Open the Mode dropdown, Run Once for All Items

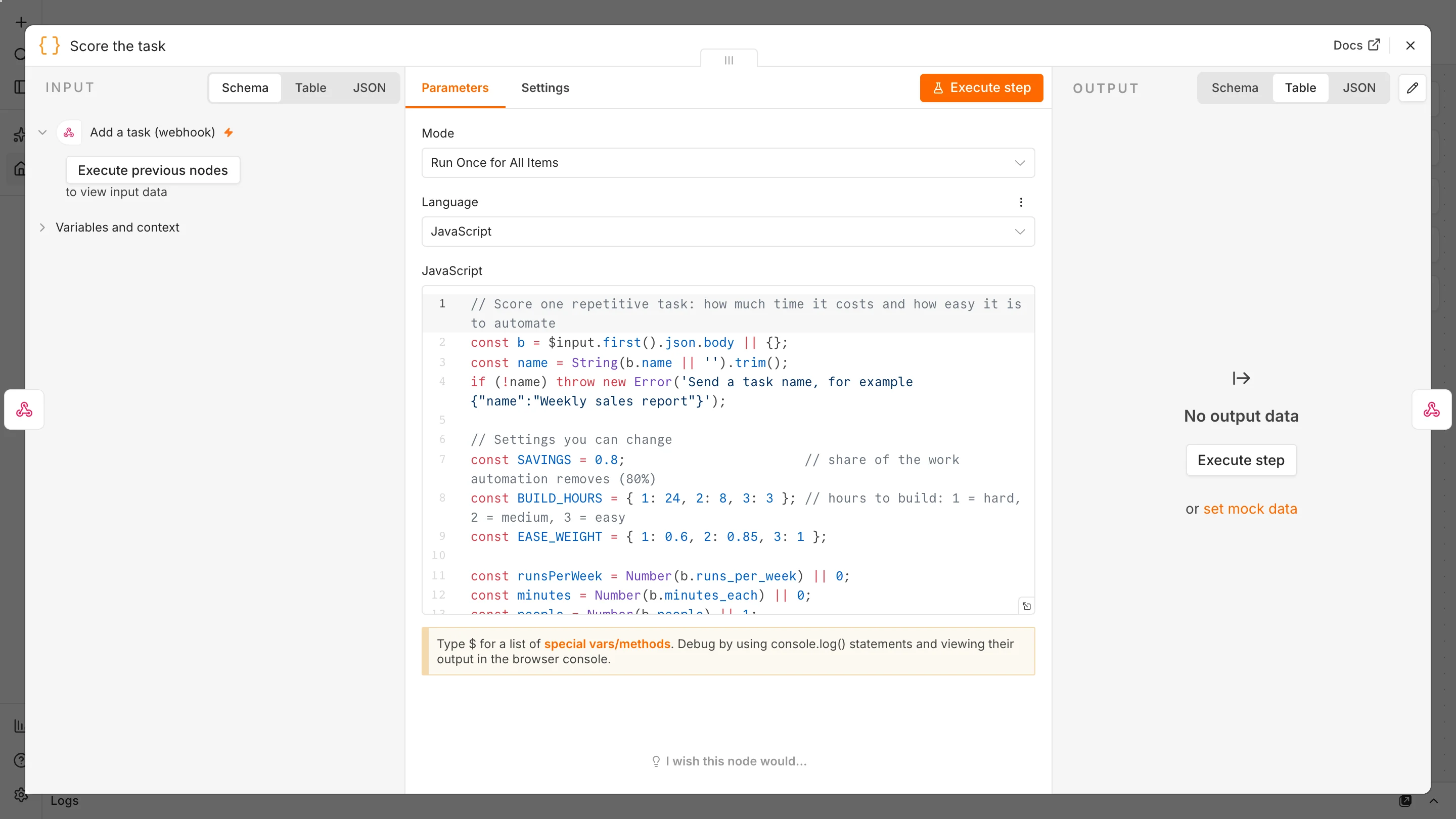tap(728, 163)
